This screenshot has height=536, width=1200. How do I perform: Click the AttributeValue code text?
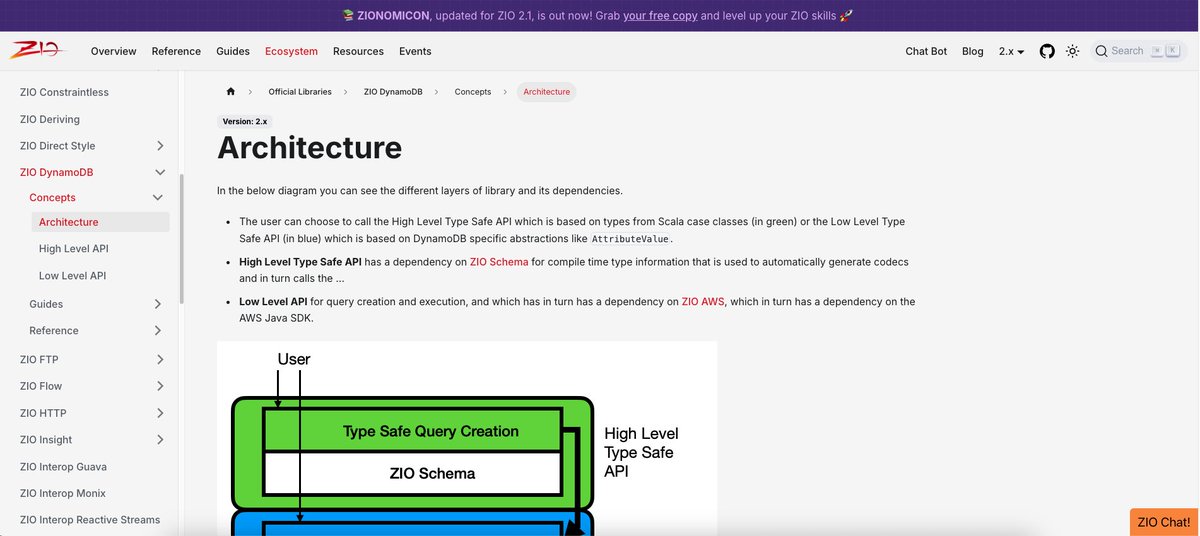(632, 240)
